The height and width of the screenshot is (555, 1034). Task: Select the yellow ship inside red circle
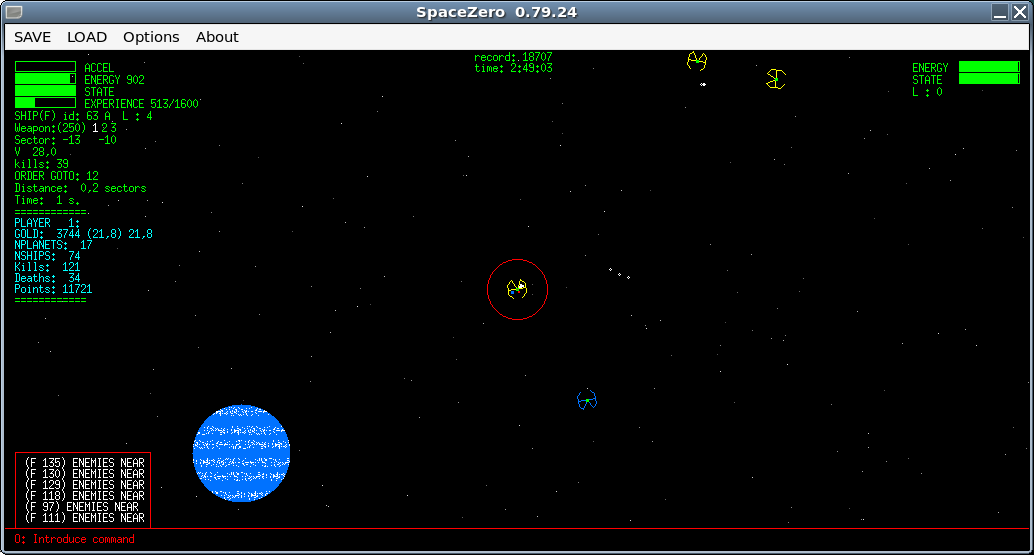click(517, 289)
